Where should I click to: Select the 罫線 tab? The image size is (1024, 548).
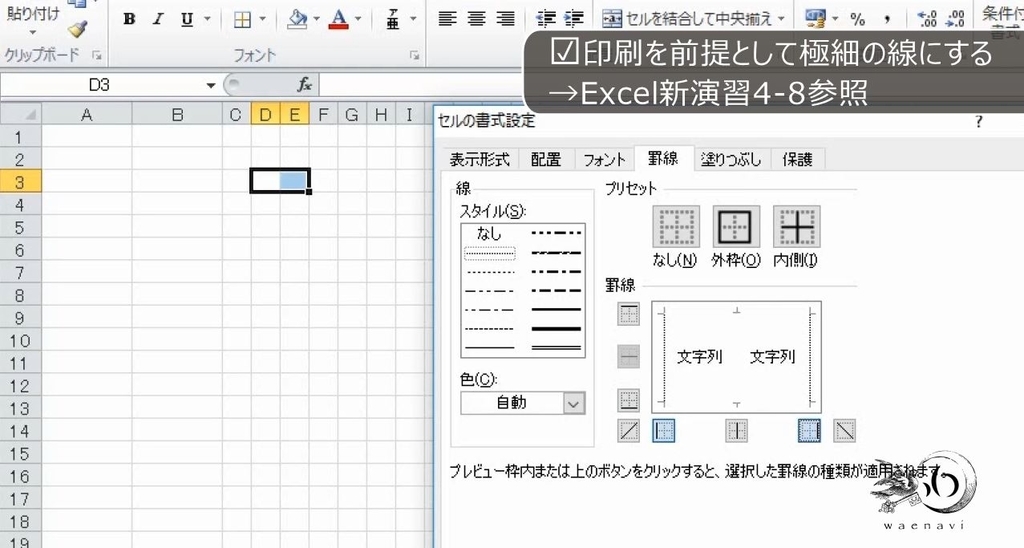coord(663,158)
